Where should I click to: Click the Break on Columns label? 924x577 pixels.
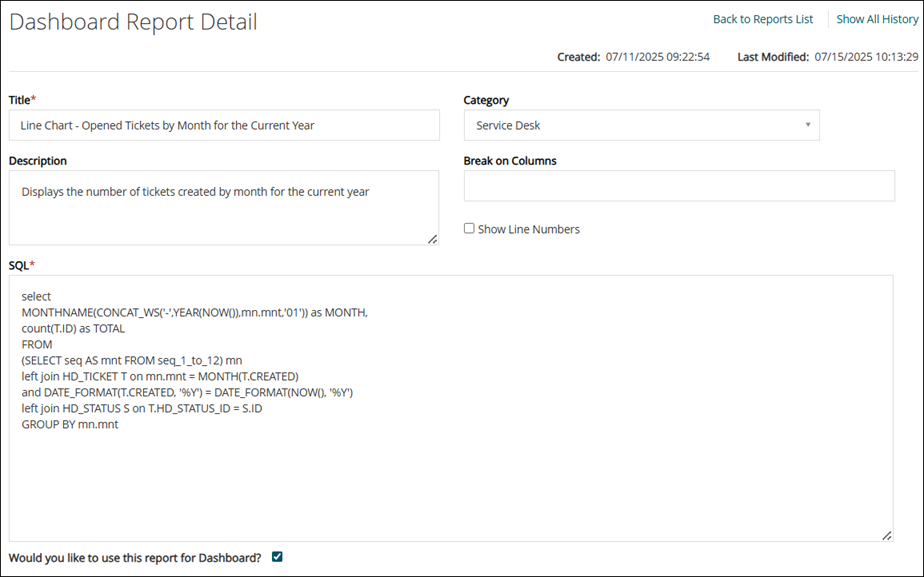(x=510, y=160)
